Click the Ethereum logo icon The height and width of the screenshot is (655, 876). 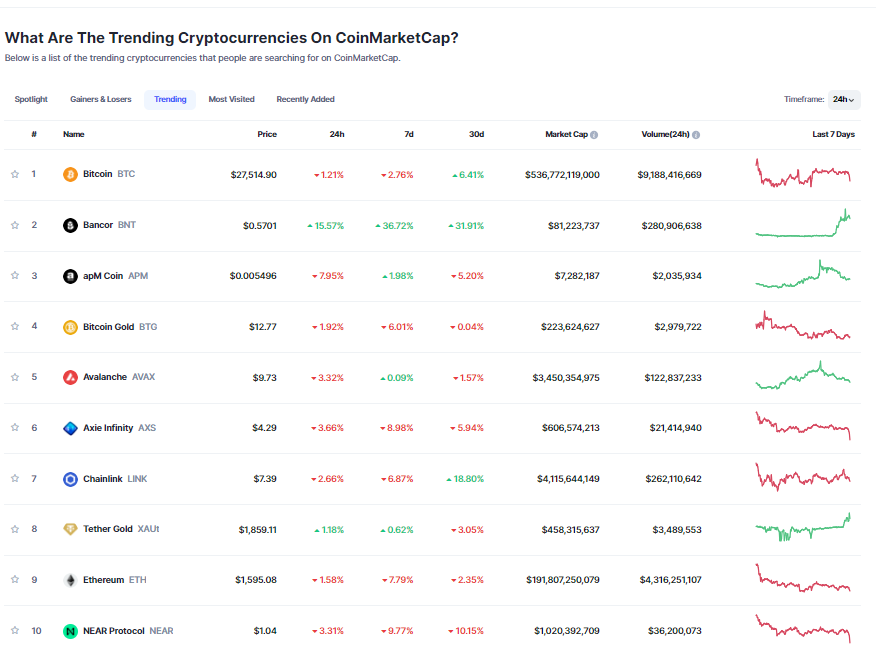click(70, 580)
